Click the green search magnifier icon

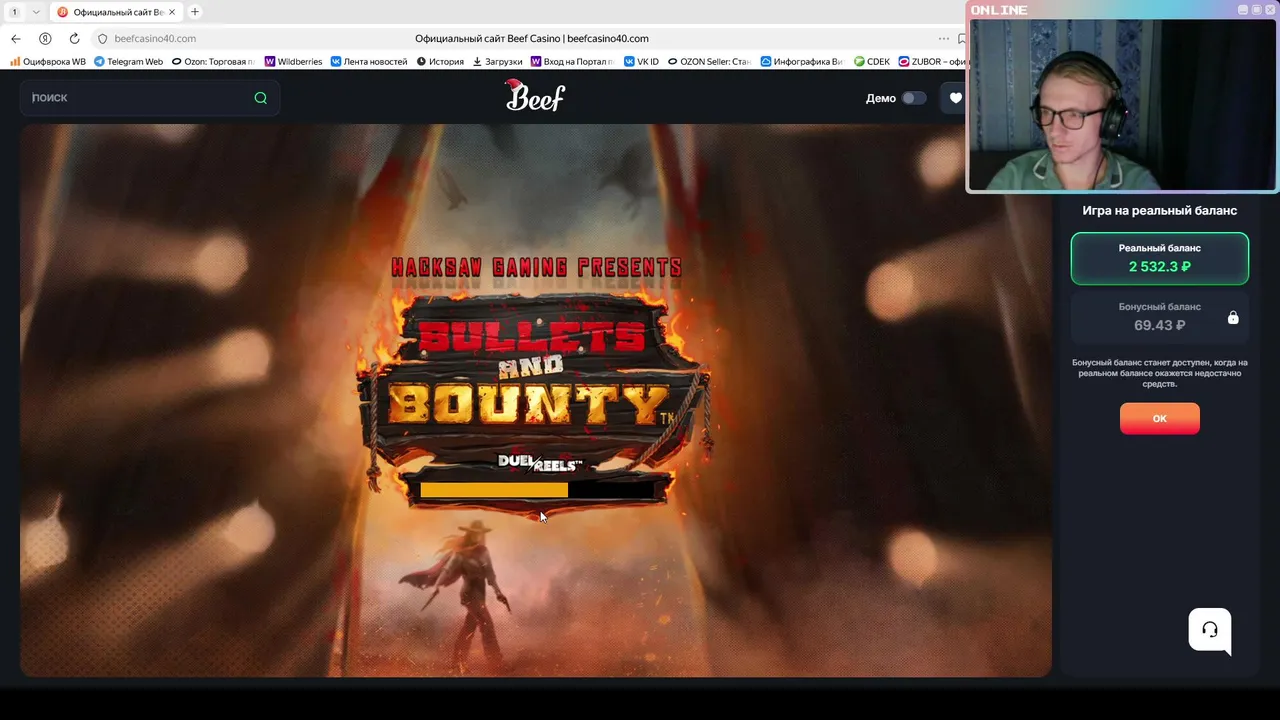[x=261, y=98]
